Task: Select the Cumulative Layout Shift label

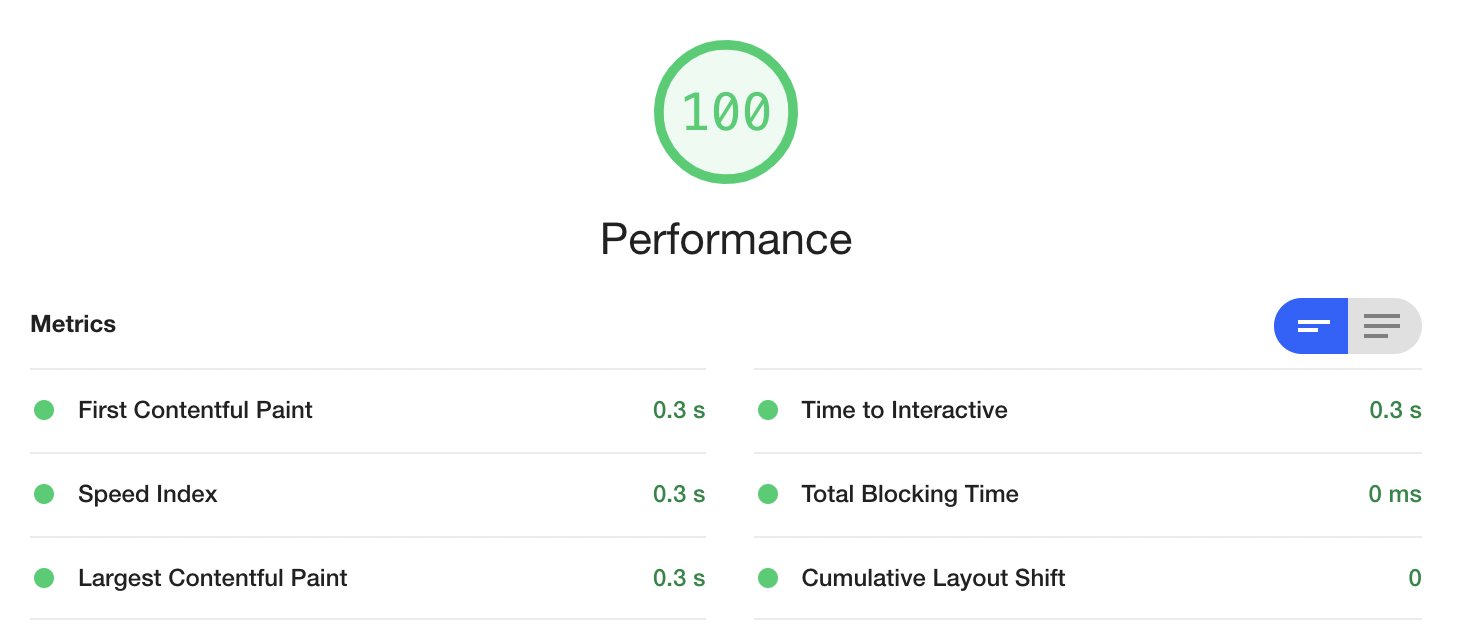Action: point(933,578)
